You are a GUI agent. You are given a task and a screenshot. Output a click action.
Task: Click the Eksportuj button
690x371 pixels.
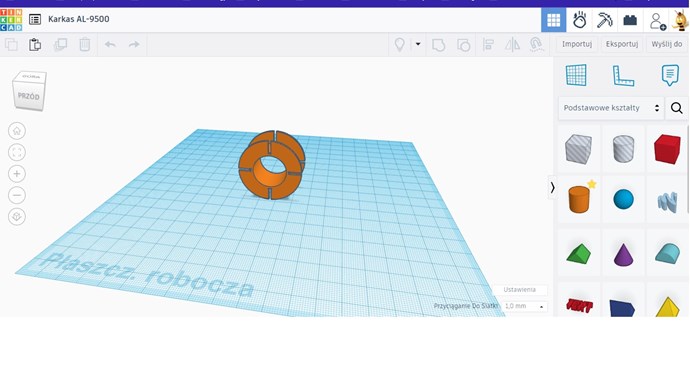point(622,44)
